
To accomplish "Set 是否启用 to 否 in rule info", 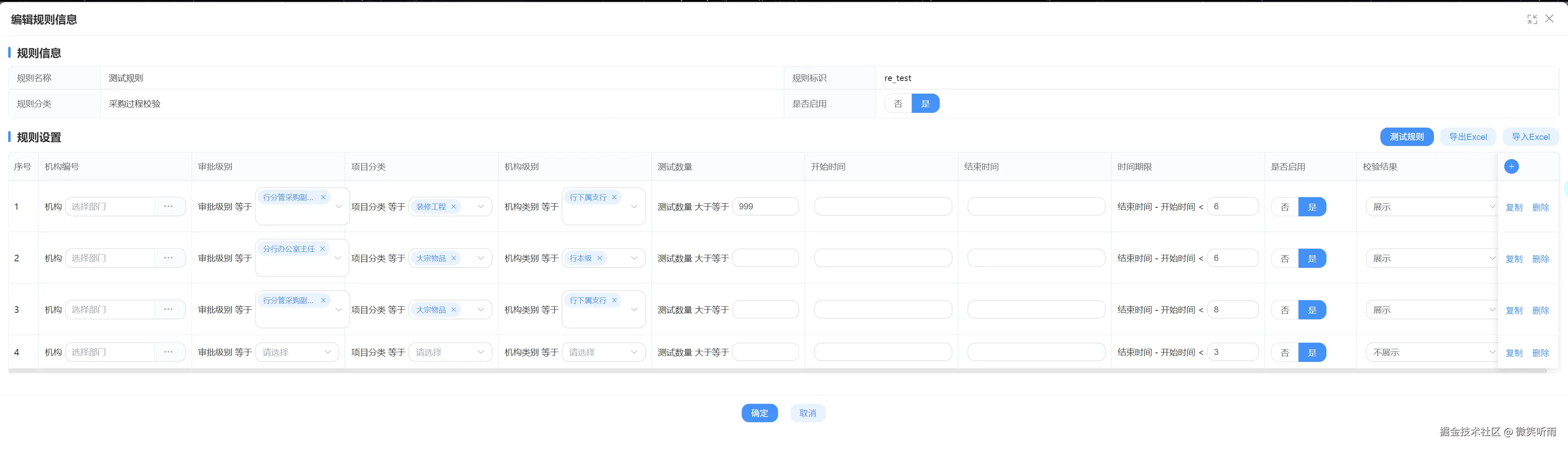I will pos(898,103).
